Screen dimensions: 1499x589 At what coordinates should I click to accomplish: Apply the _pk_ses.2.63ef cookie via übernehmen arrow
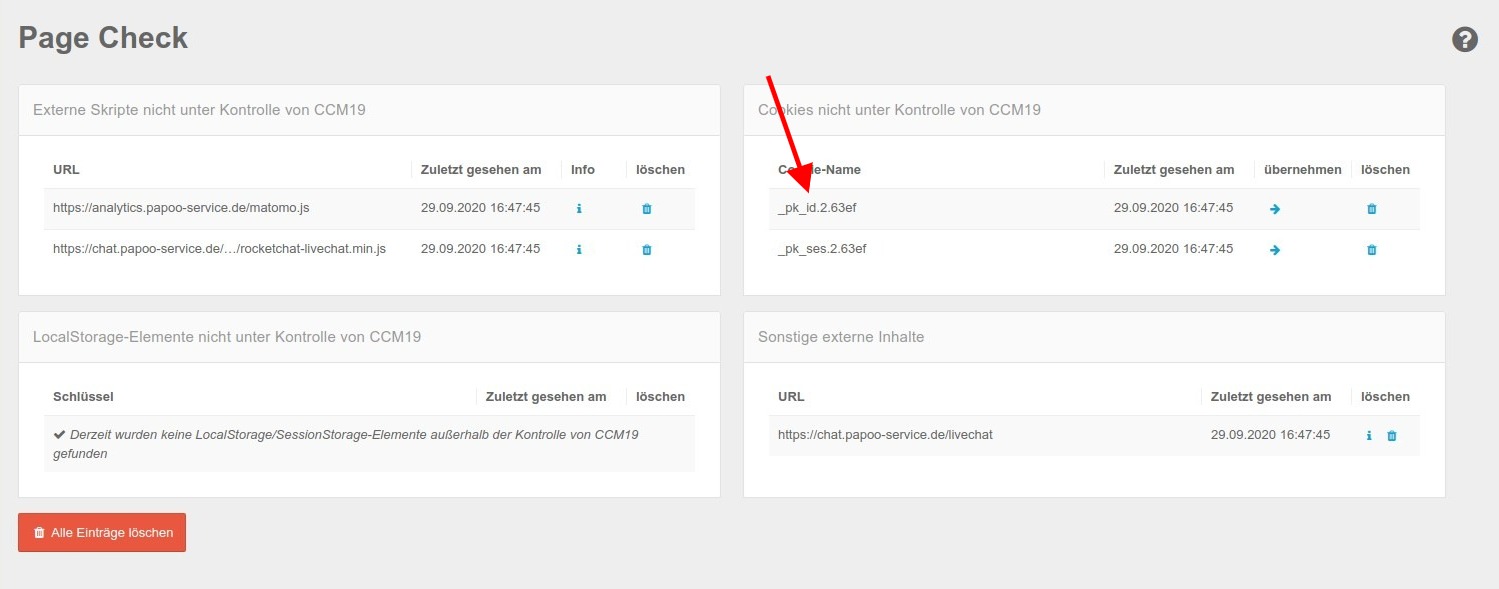pyautogui.click(x=1274, y=249)
